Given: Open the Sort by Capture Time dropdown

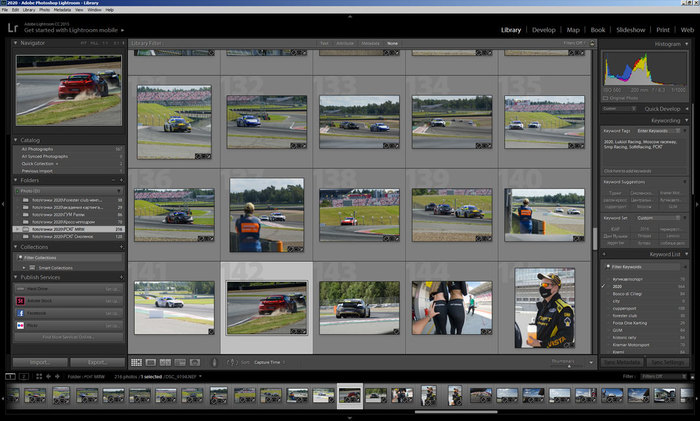Looking at the screenshot, I should tap(267, 362).
